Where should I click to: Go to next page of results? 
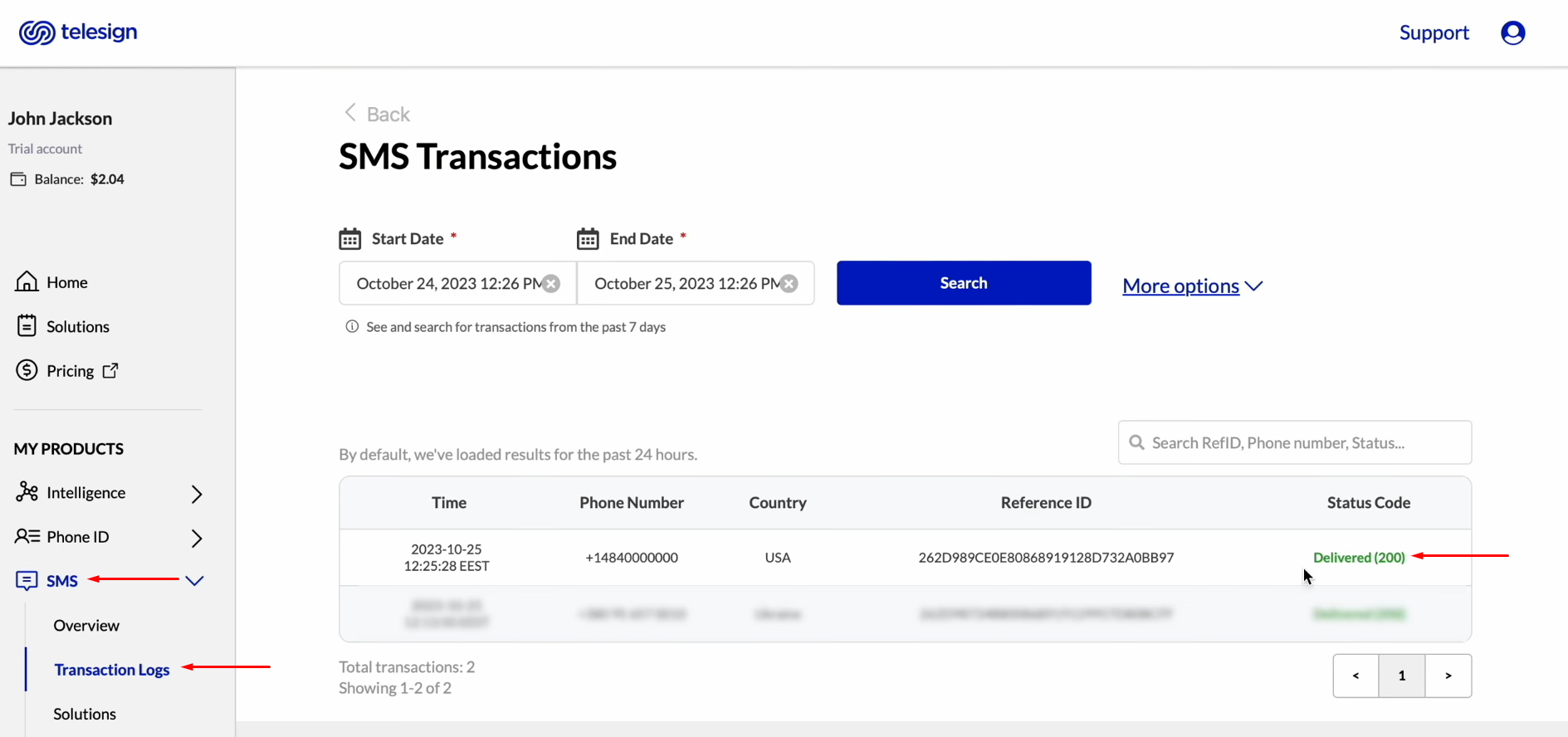[1448, 676]
